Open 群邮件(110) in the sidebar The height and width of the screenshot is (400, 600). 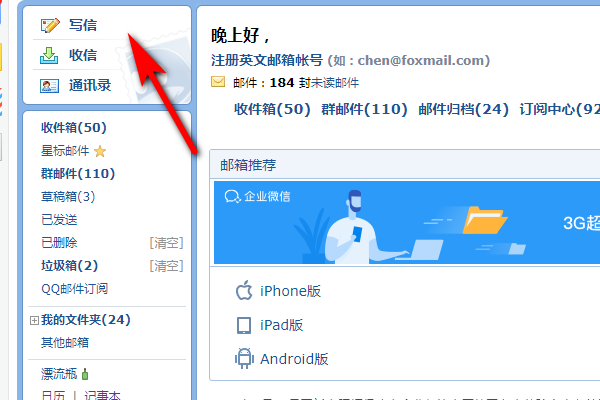78,173
